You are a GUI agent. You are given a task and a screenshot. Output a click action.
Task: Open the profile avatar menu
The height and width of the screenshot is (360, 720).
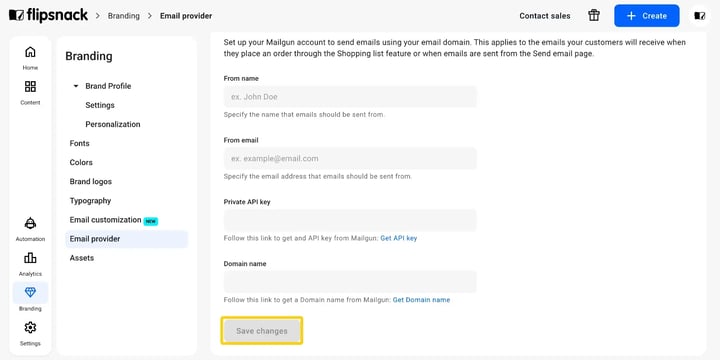click(699, 16)
